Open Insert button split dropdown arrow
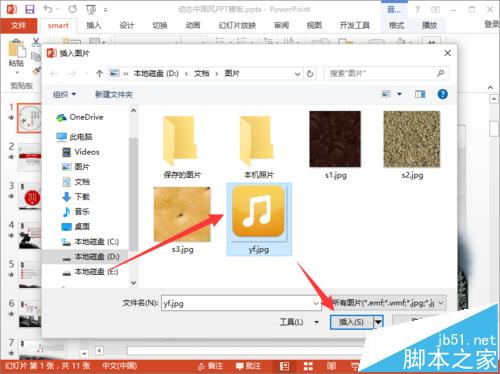The height and width of the screenshot is (374, 500). pyautogui.click(x=378, y=322)
